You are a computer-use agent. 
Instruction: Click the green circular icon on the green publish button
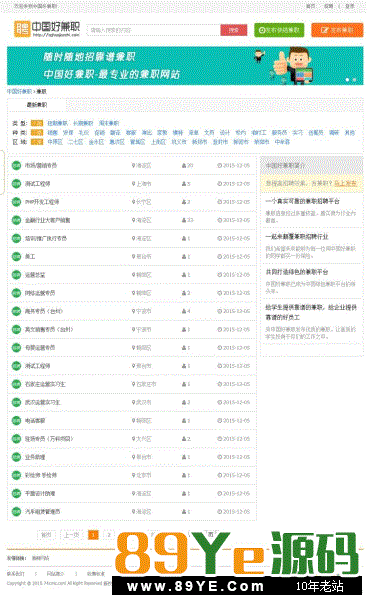(262, 30)
